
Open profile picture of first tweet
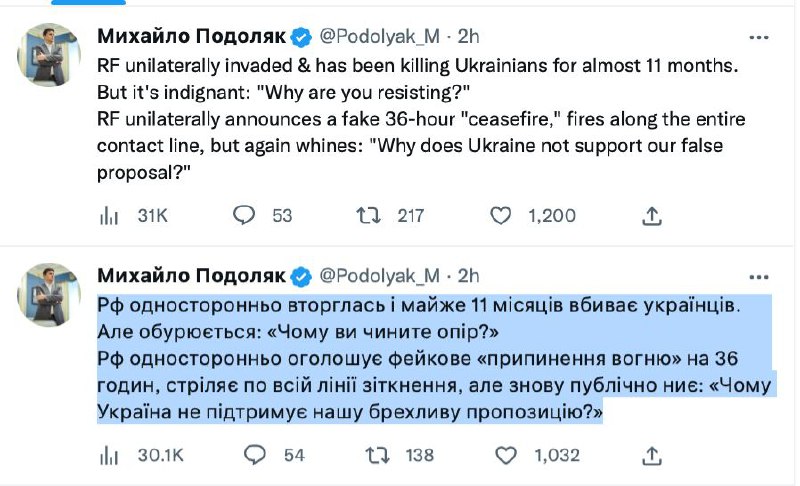coord(49,55)
